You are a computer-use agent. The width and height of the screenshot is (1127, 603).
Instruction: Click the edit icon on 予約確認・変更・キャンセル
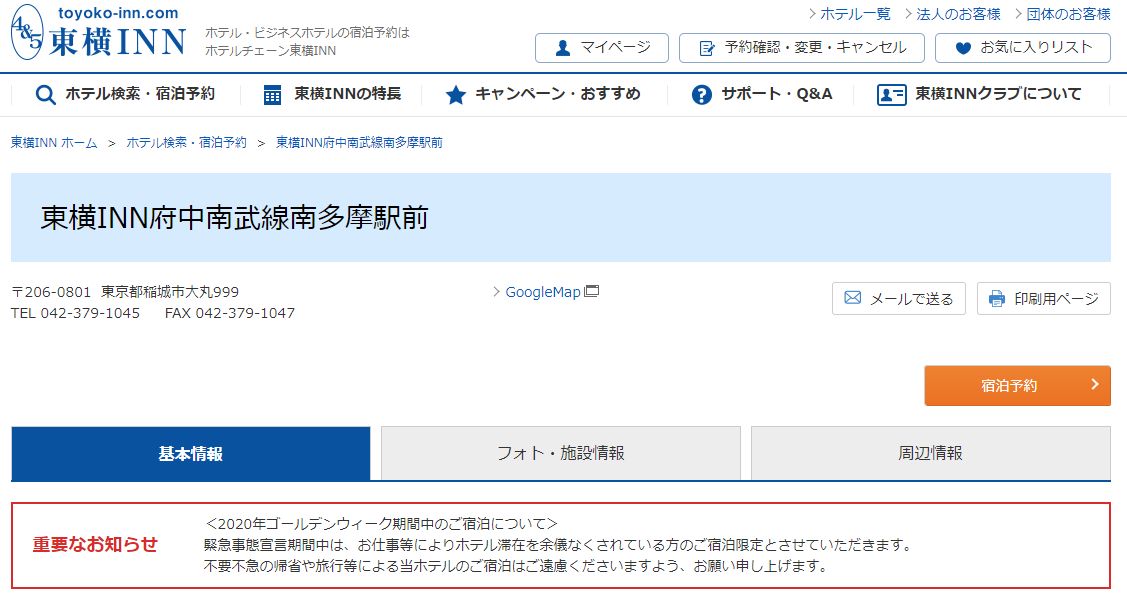pyautogui.click(x=707, y=48)
